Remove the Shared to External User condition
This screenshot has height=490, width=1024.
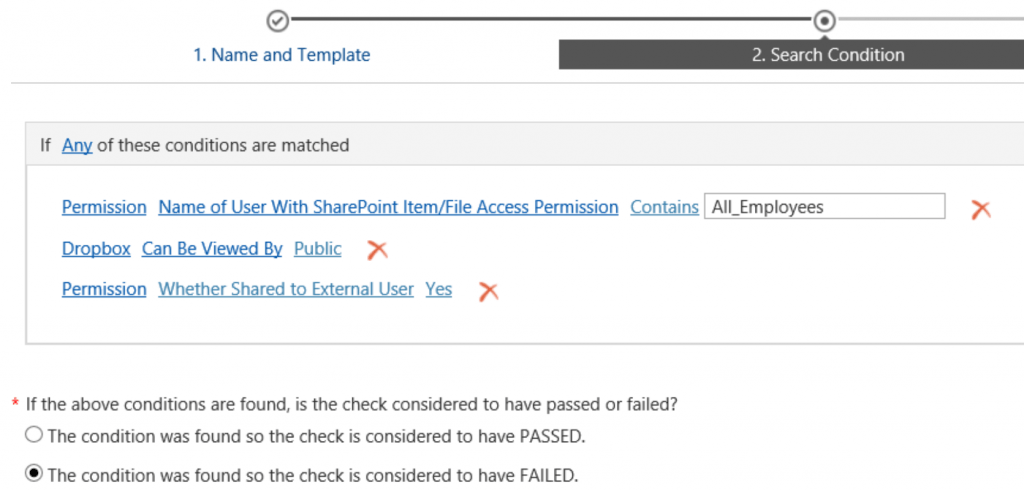click(x=488, y=291)
